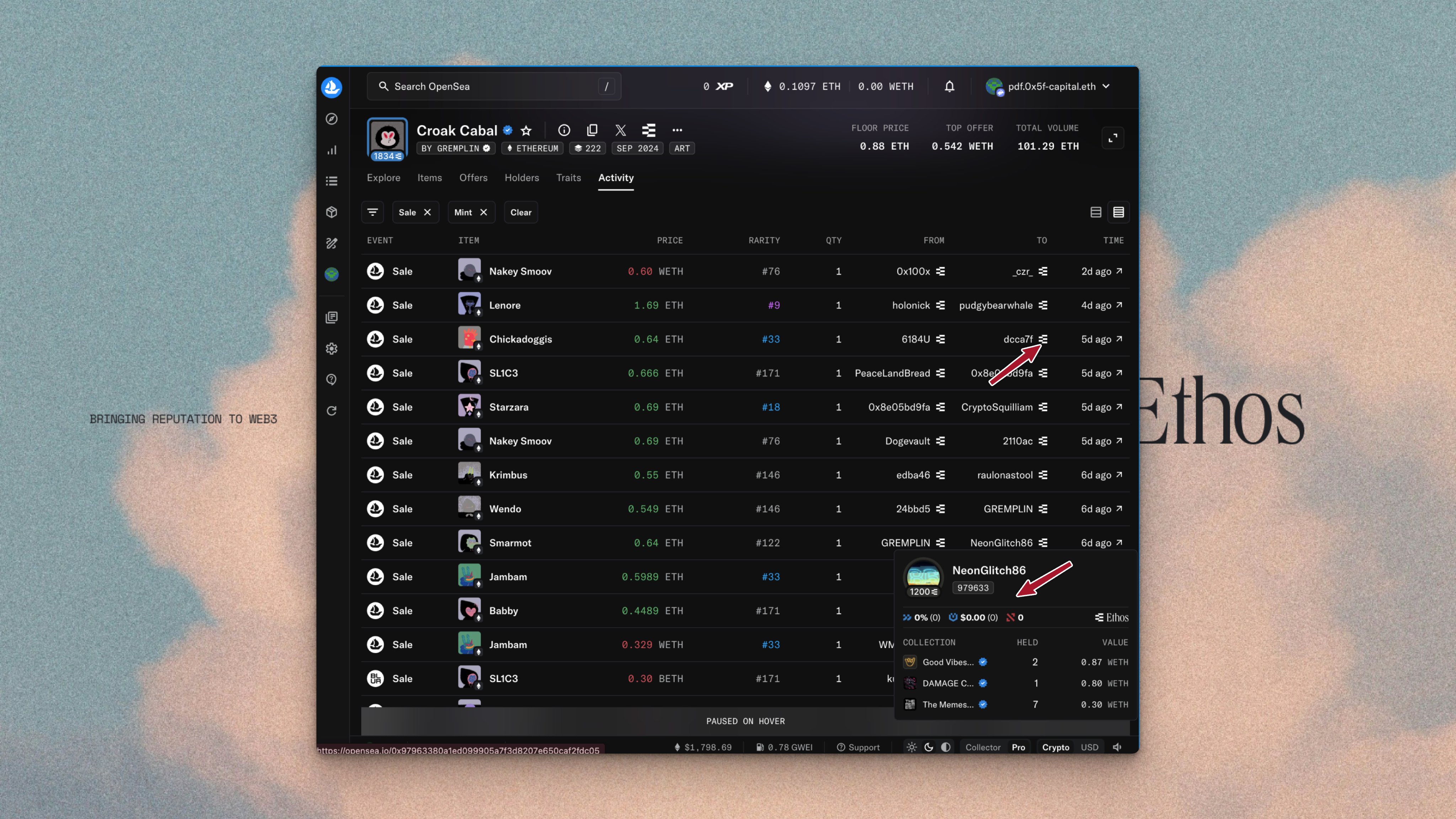Viewport: 1456px width, 819px height.
Task: Open the 2d ago transaction link
Action: [1102, 271]
